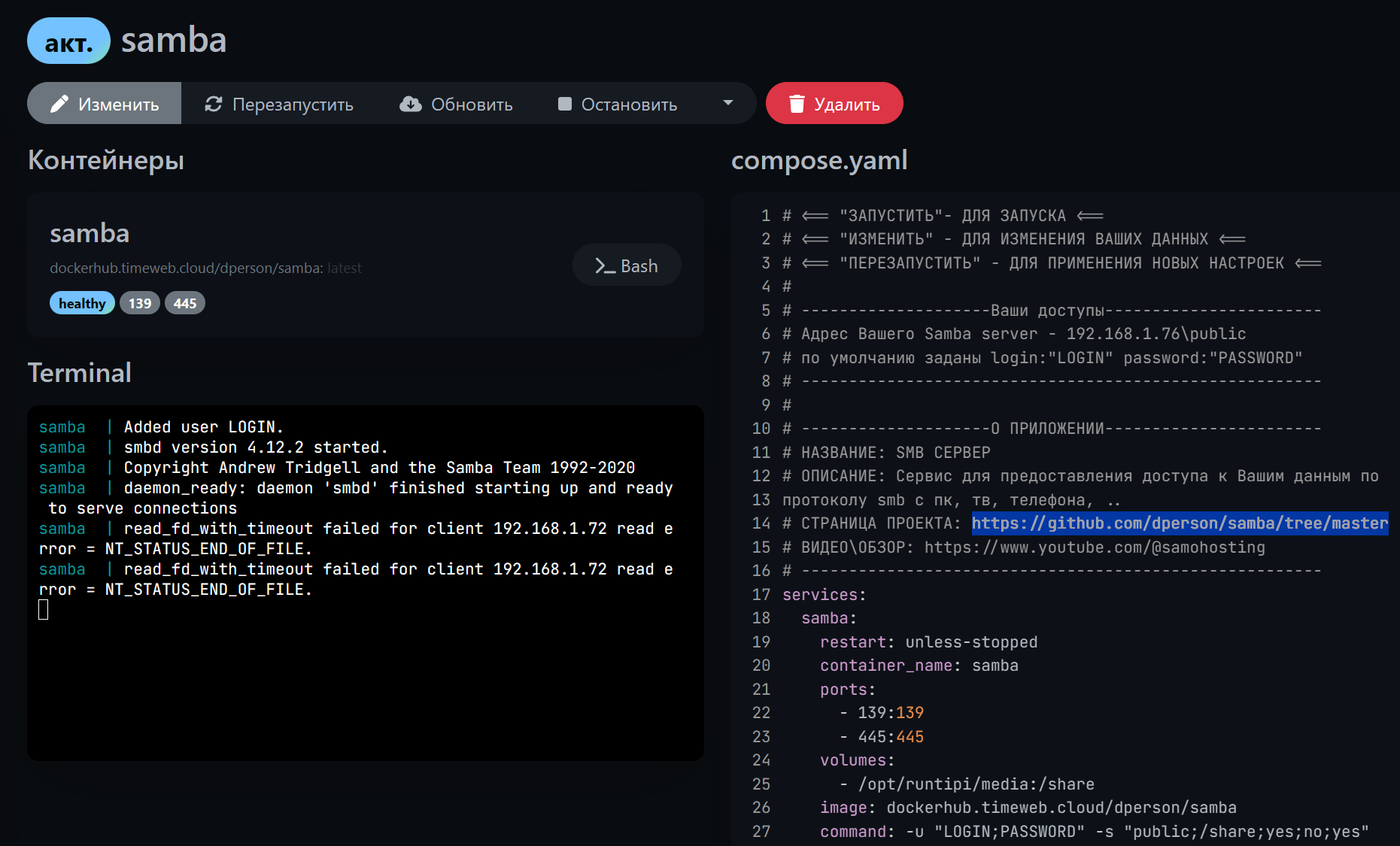Click the pencil icon on Изменить

[59, 104]
